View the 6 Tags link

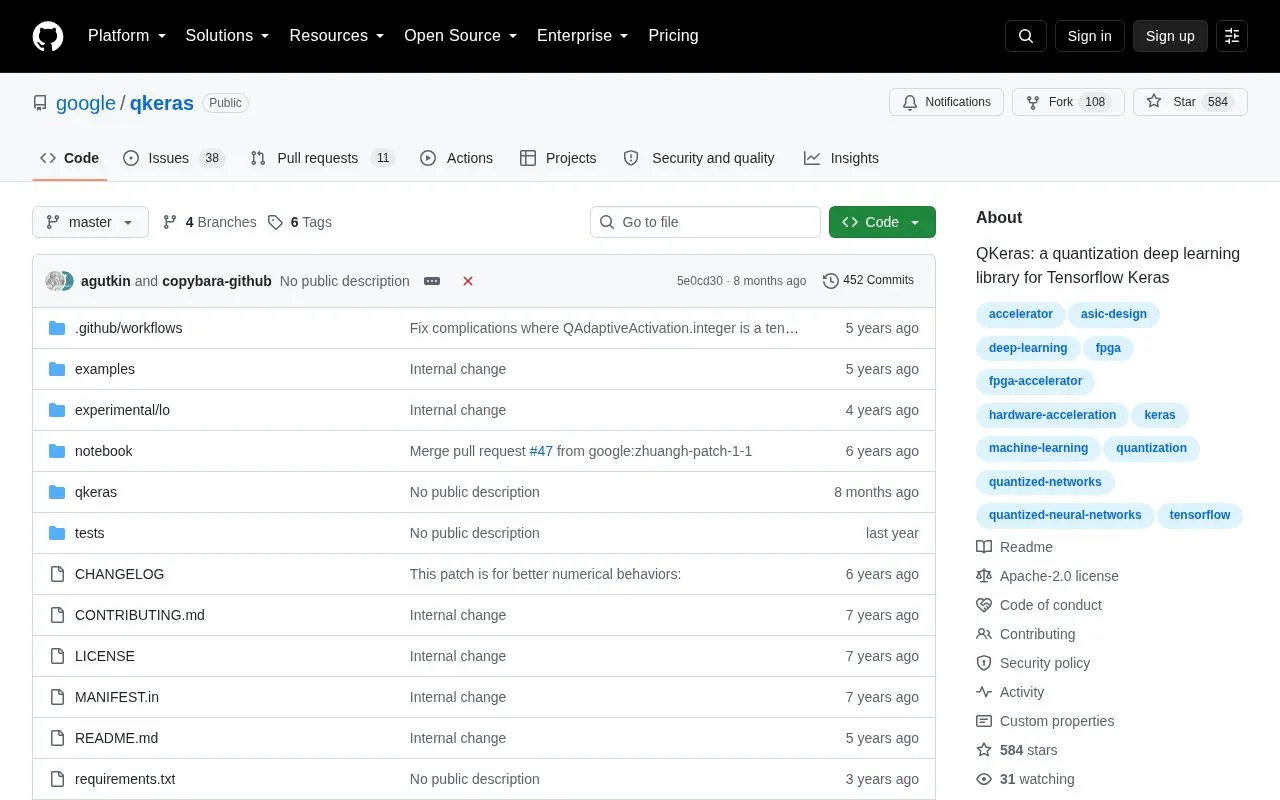tap(300, 222)
